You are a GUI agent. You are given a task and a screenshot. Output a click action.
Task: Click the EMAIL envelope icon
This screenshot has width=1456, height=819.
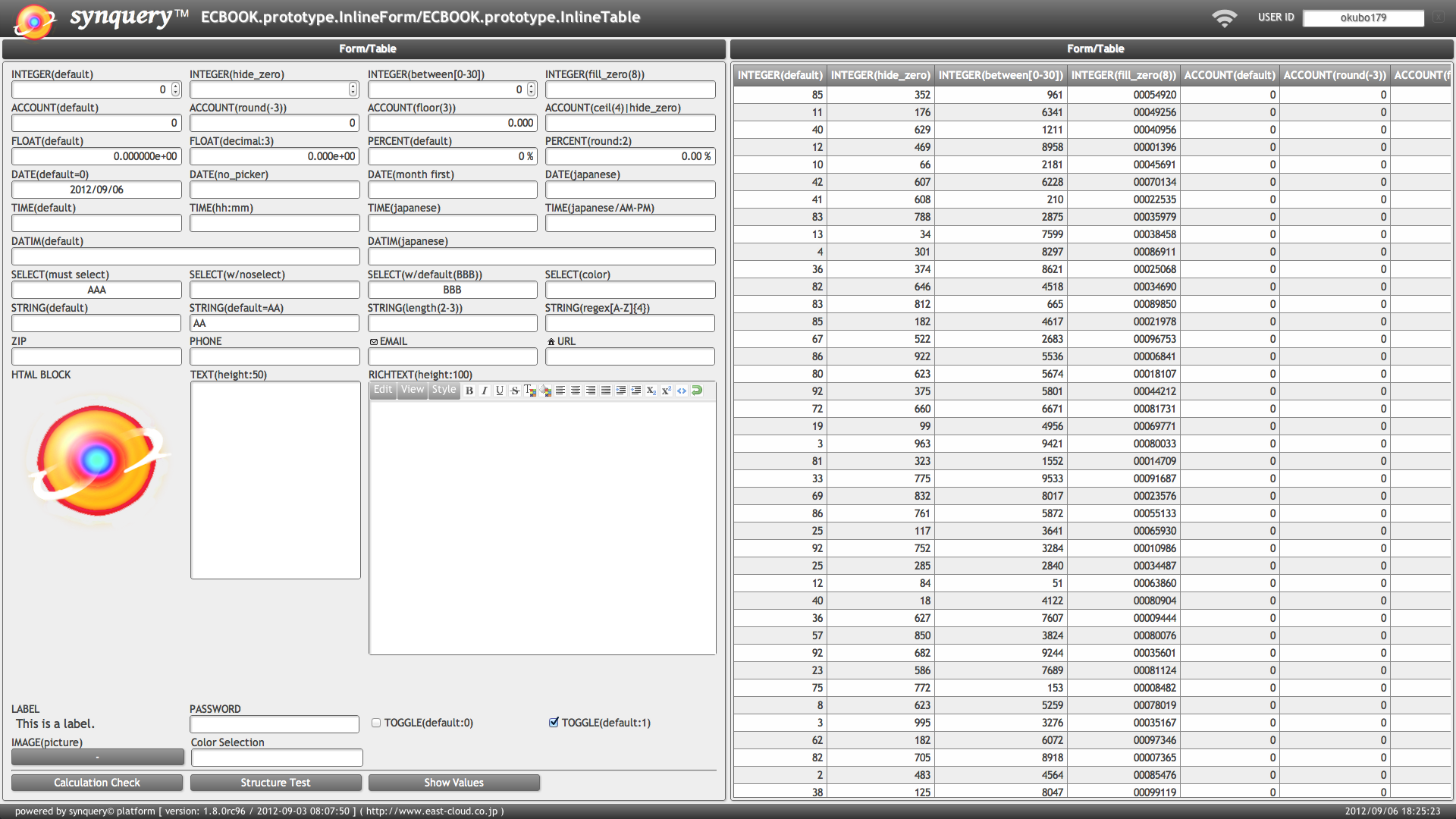coord(373,342)
